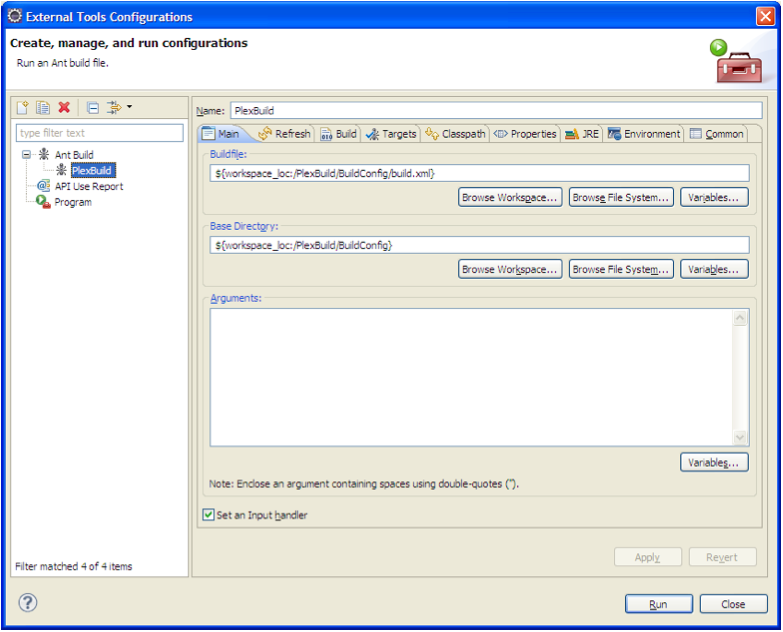Viewport: 783px width, 632px height.
Task: Click Browse Workspace under Base Directory
Action: [x=510, y=269]
